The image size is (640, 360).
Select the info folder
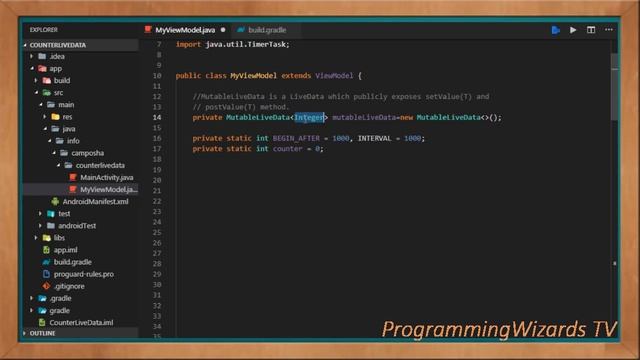(73, 141)
